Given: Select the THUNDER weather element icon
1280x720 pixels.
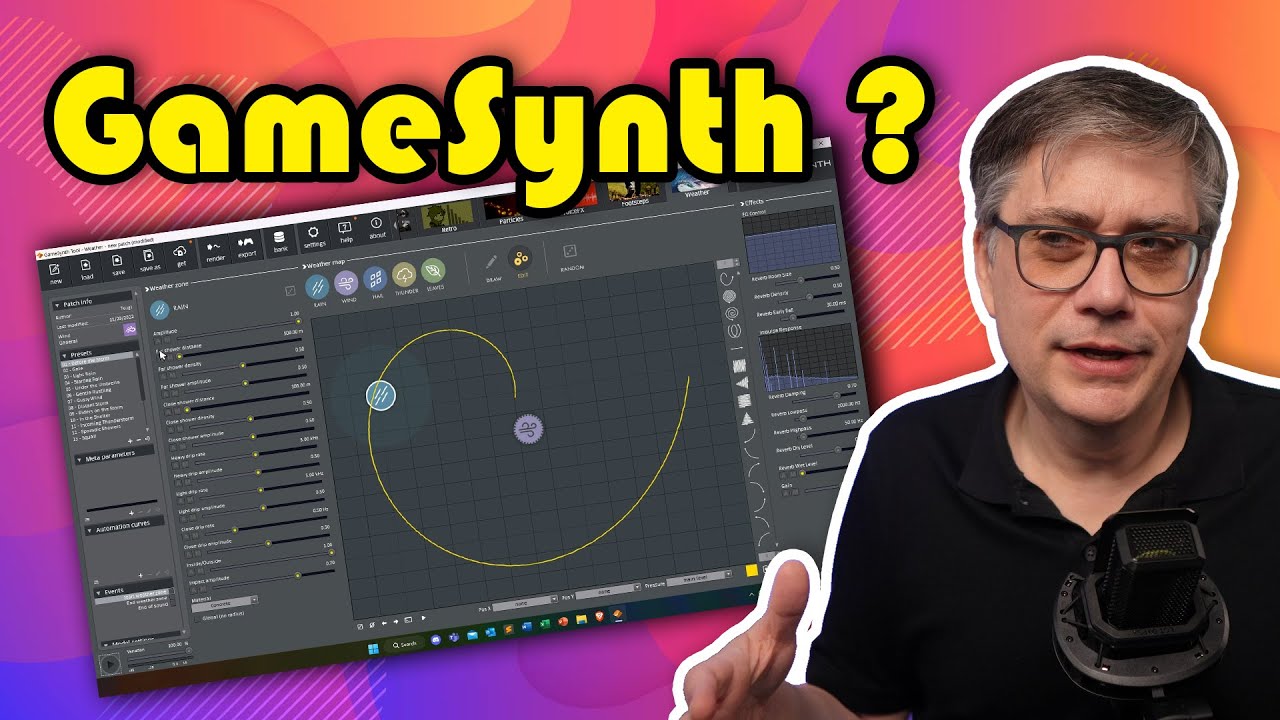Looking at the screenshot, I should 404,274.
